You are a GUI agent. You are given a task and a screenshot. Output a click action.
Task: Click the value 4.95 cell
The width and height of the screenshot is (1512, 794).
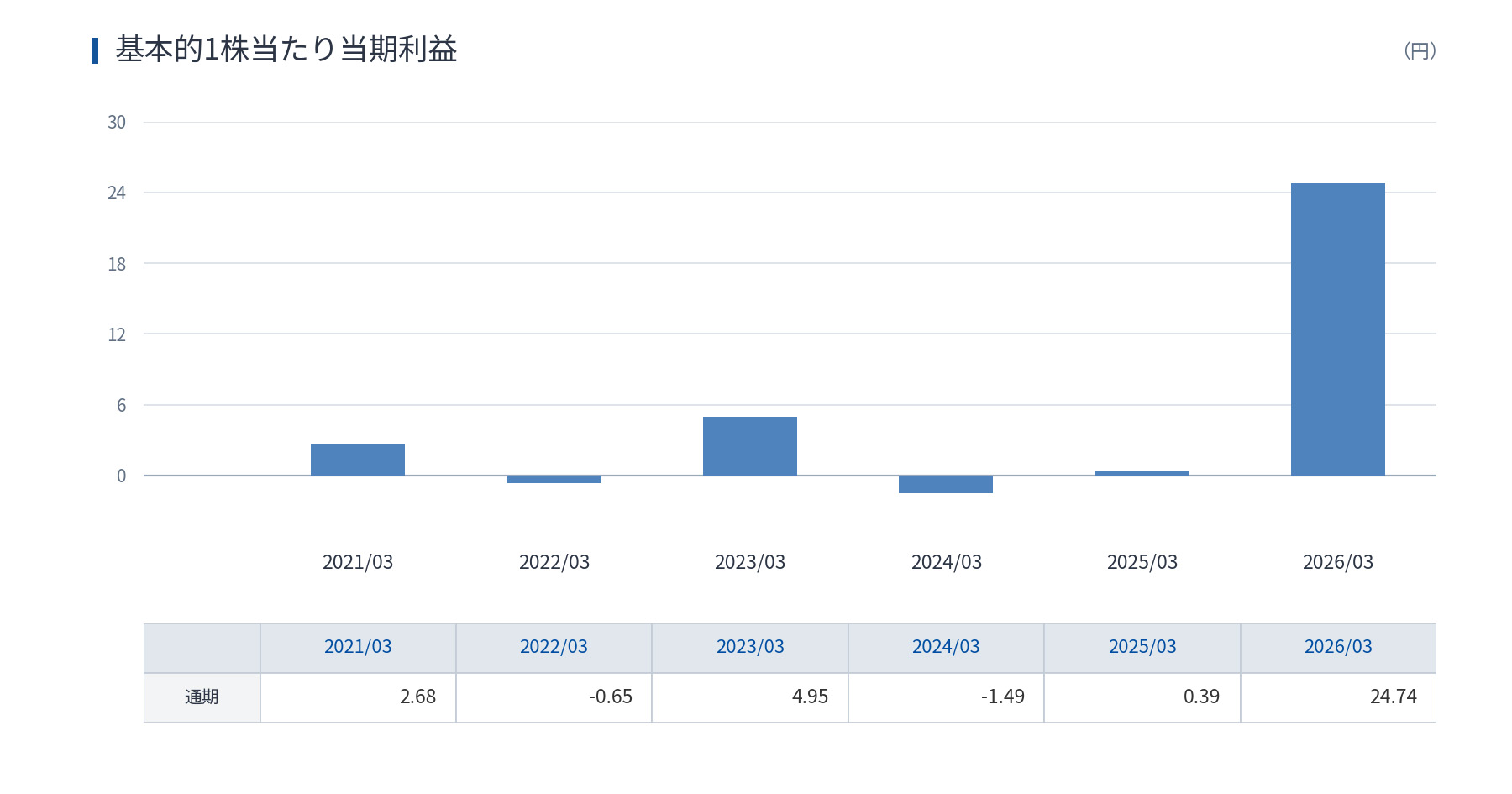tap(750, 697)
